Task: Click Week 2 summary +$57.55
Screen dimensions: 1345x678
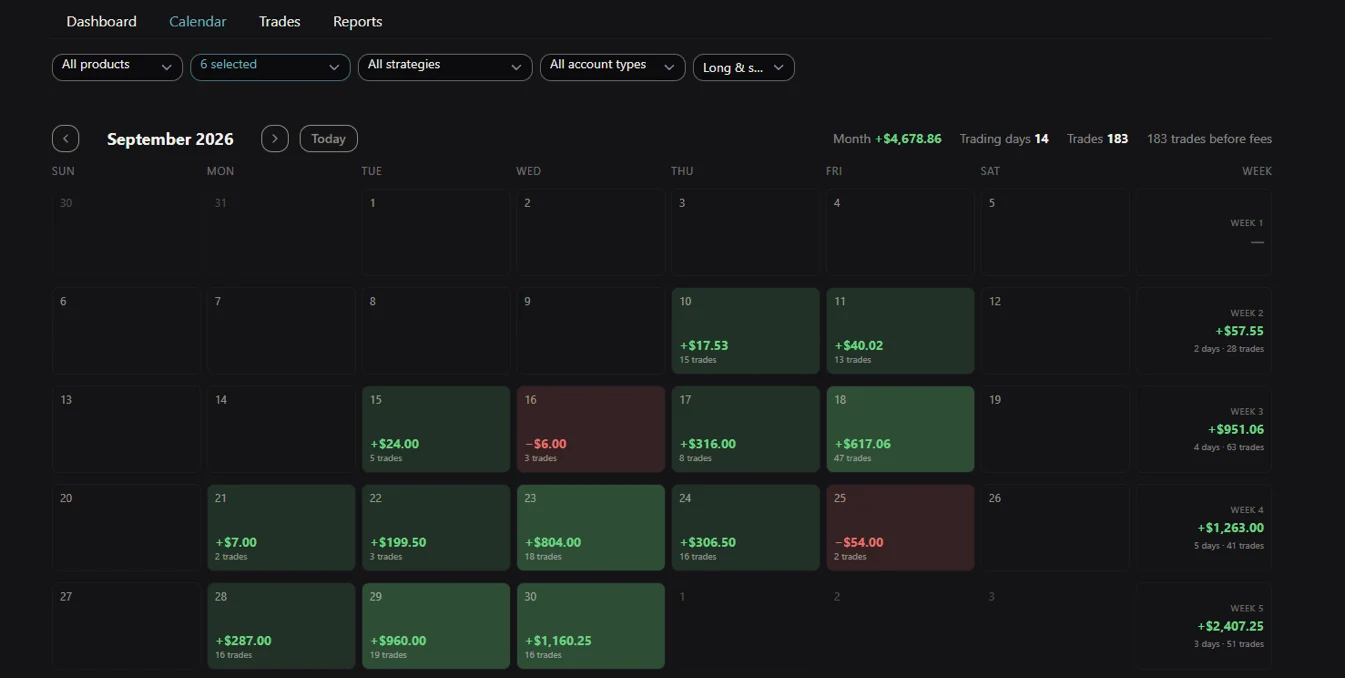Action: [1204, 331]
